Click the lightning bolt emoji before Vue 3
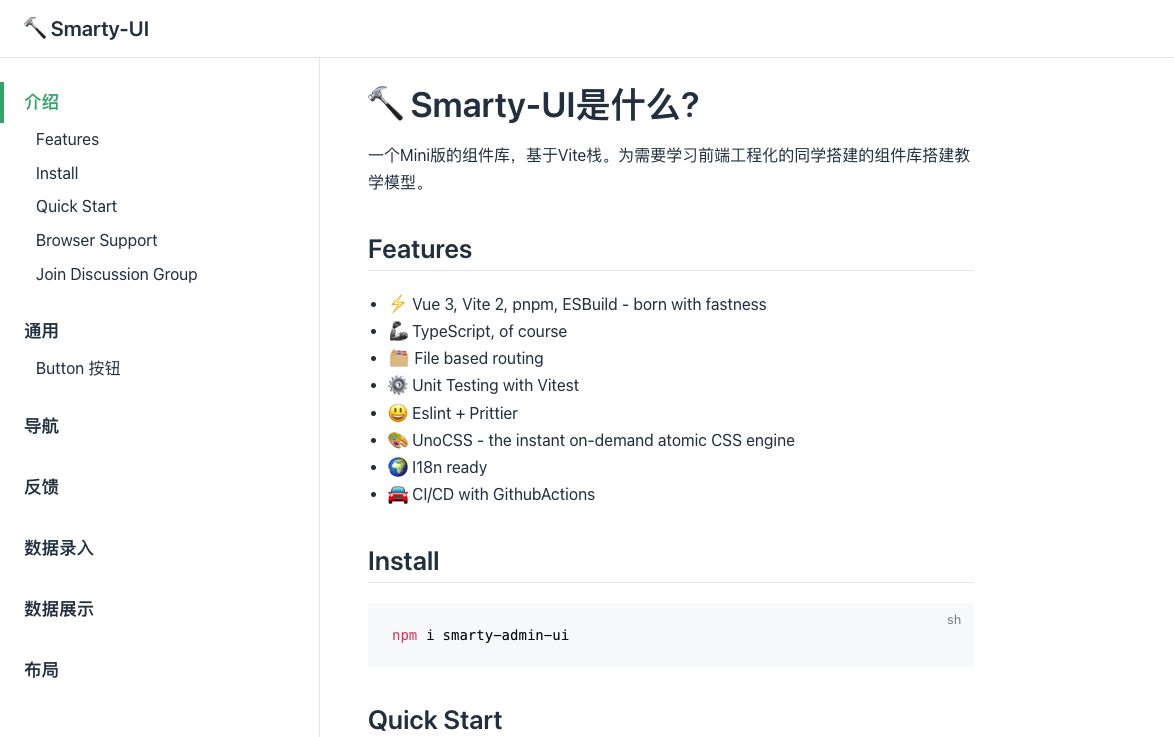Screen dimensions: 1174x737 point(397,304)
